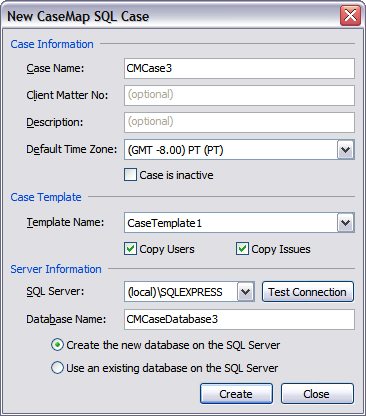Uncheck the Copy Users checkbox
The height and width of the screenshot is (416, 366).
(130, 249)
